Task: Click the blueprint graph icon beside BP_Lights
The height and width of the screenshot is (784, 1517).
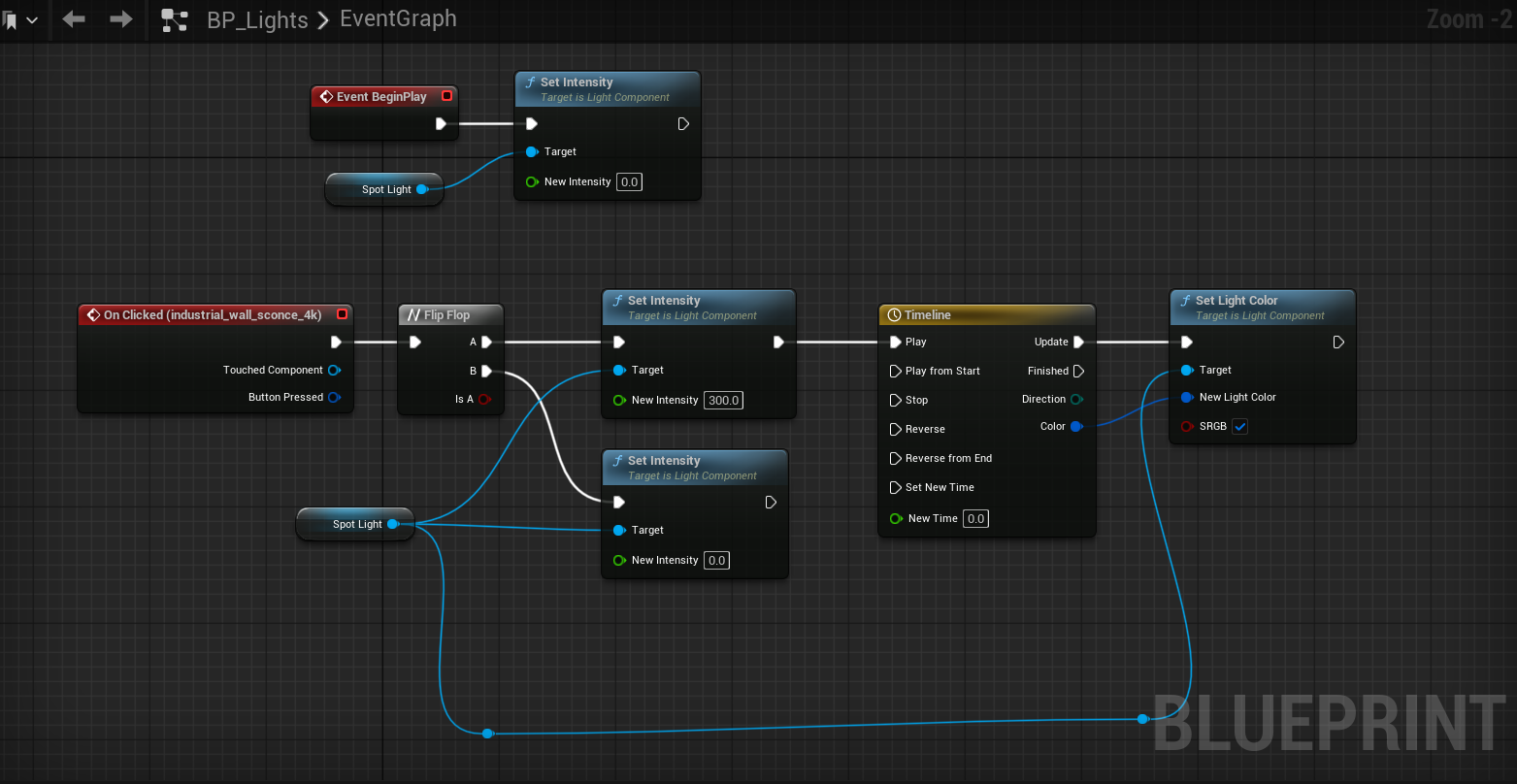Action: (x=175, y=19)
